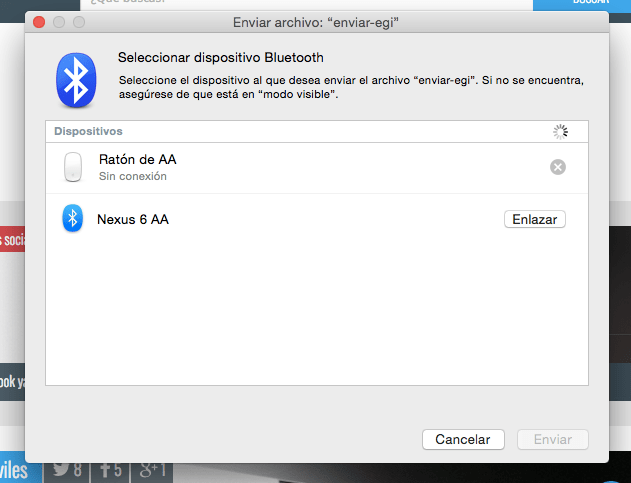The height and width of the screenshot is (483, 631).
Task: Remove the Ratón de AA device
Action: (x=558, y=167)
